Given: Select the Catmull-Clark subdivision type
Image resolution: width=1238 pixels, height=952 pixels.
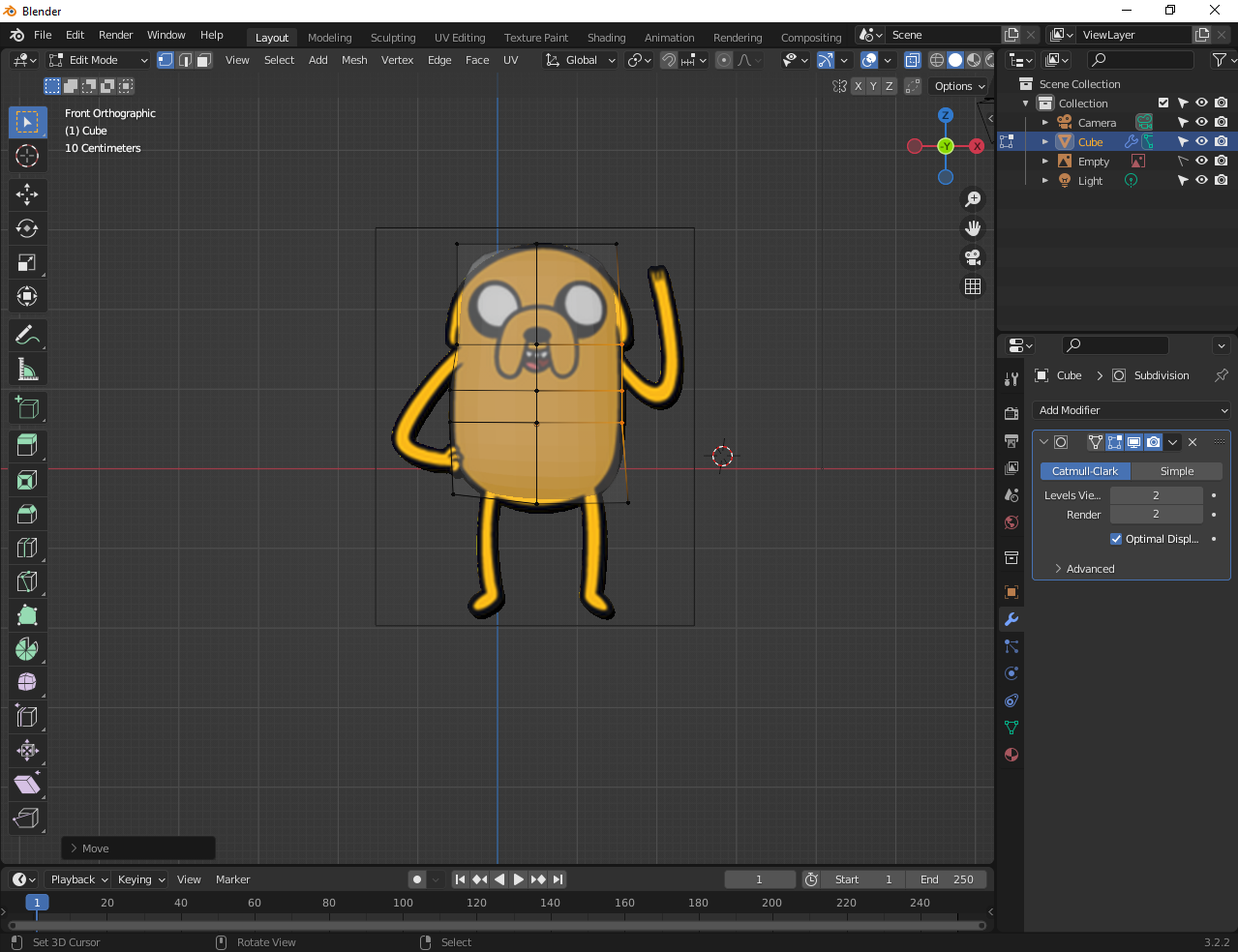Looking at the screenshot, I should (1085, 471).
